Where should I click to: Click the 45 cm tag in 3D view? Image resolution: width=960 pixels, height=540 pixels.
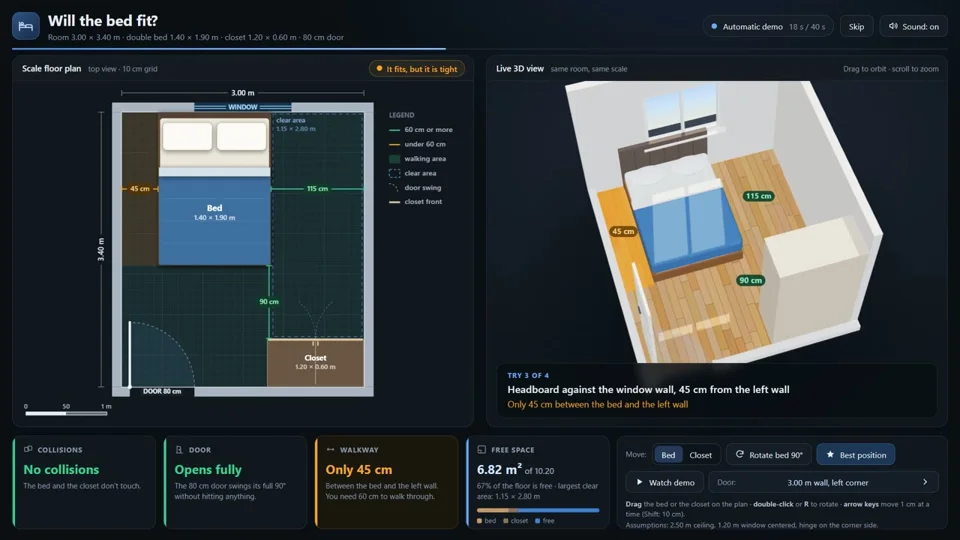coord(623,231)
